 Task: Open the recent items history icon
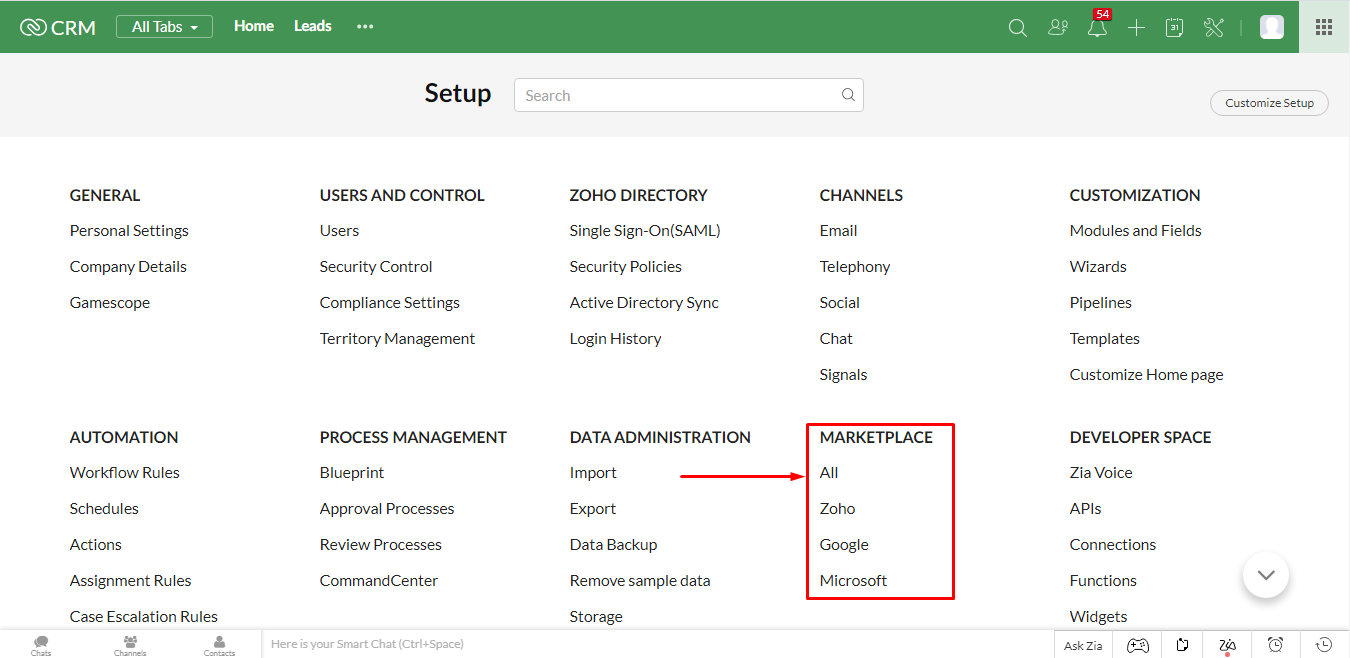(1324, 645)
